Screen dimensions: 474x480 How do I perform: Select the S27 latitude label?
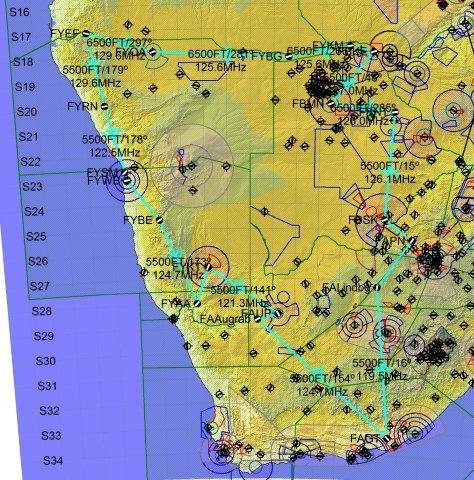pos(40,286)
